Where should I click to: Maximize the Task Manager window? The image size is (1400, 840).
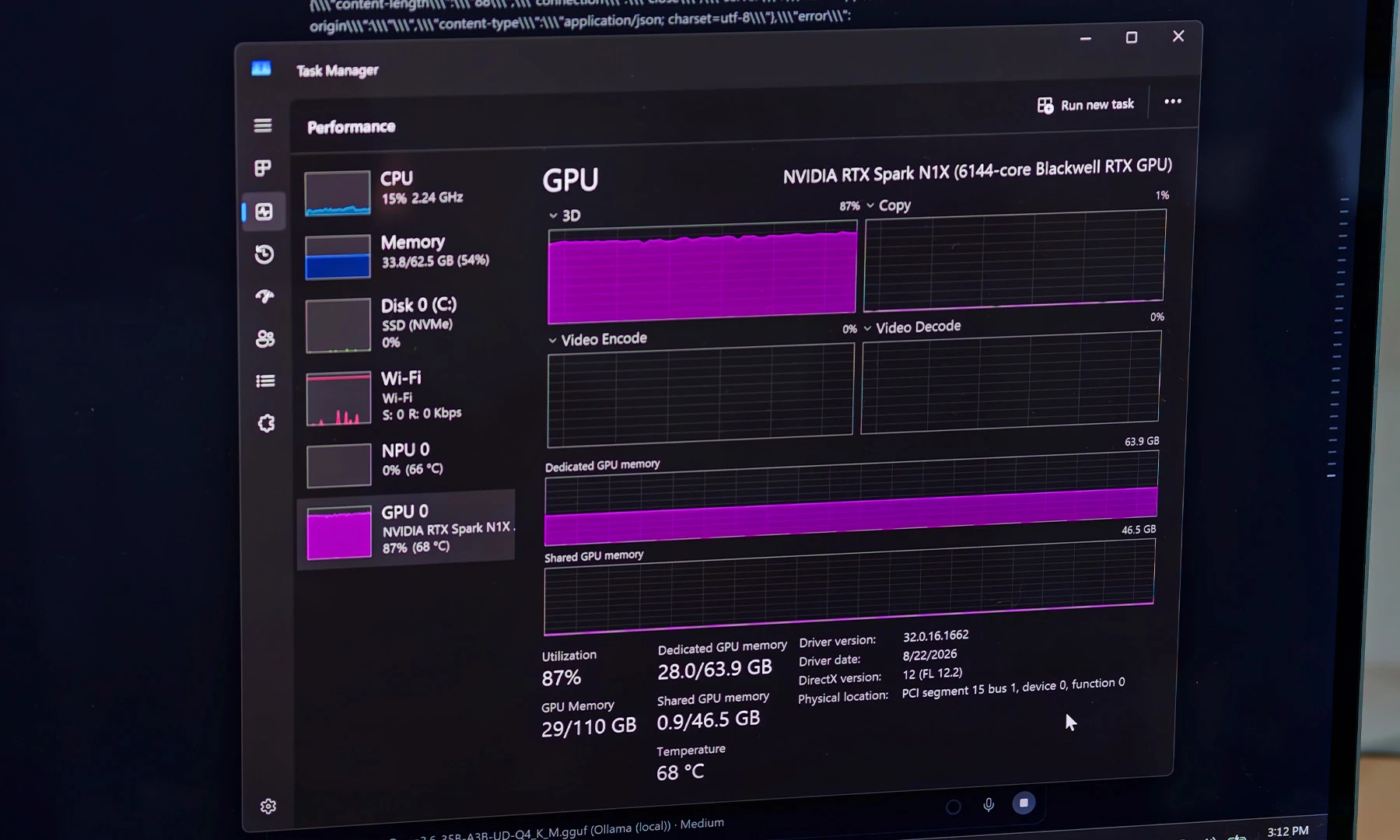(x=1132, y=37)
